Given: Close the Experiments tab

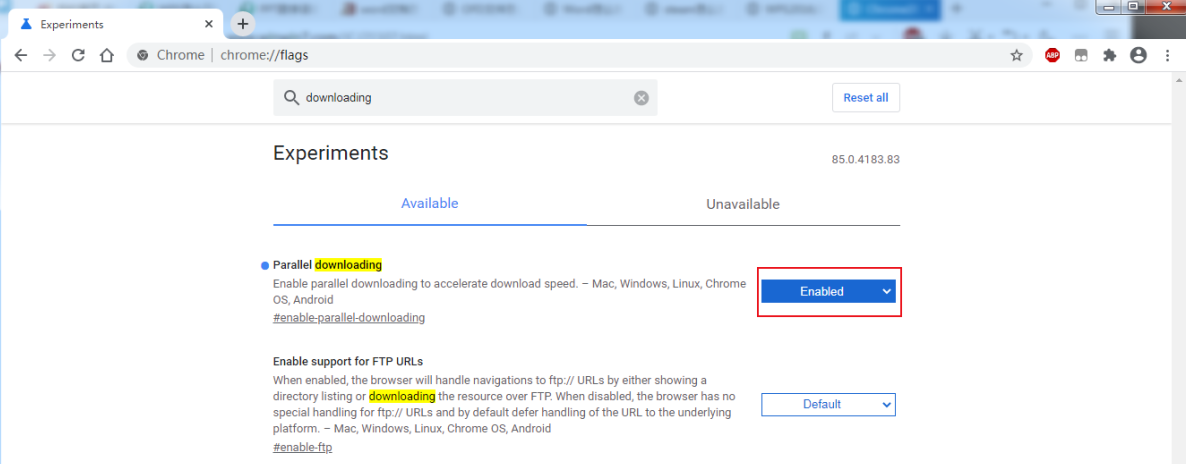Looking at the screenshot, I should click(208, 23).
